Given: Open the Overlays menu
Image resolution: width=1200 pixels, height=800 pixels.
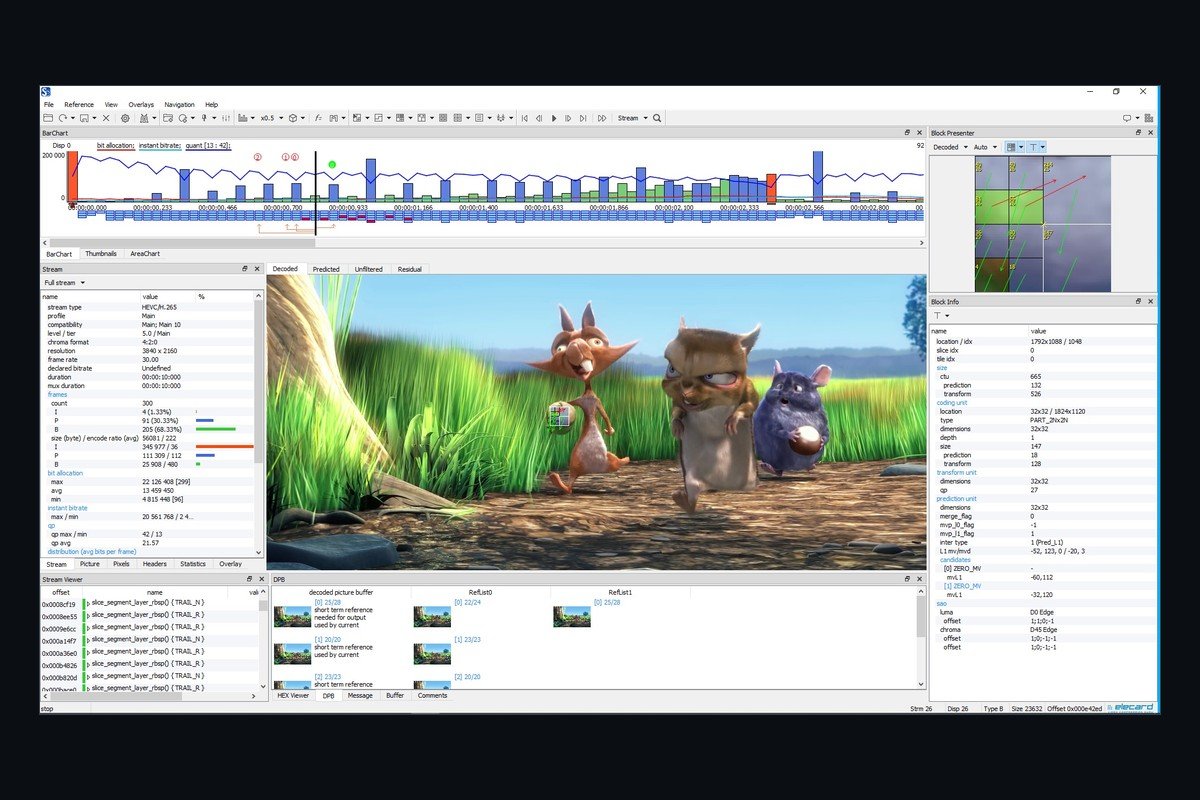Looking at the screenshot, I should (x=141, y=104).
